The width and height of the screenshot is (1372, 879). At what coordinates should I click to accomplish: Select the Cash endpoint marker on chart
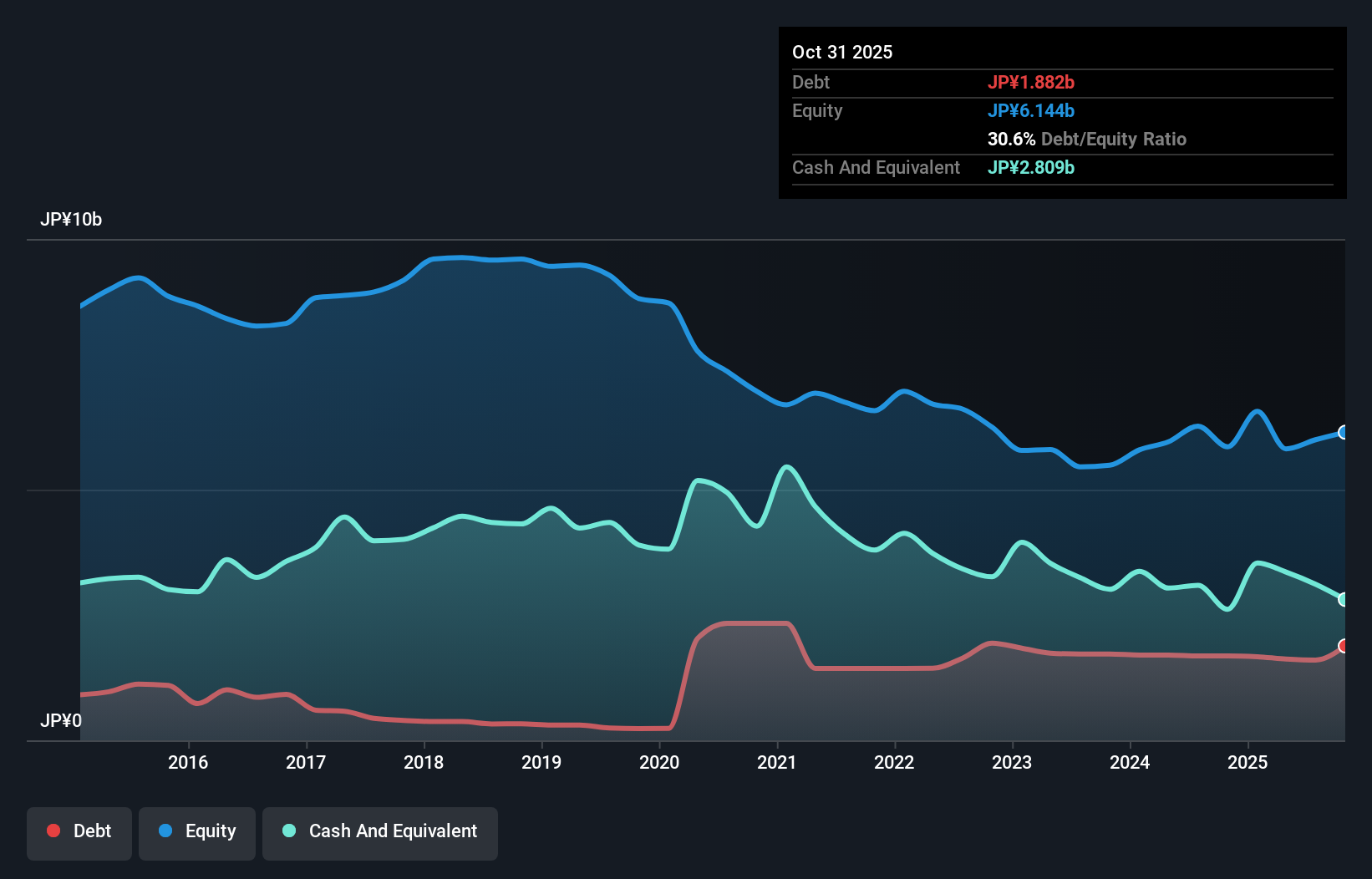tap(1344, 599)
